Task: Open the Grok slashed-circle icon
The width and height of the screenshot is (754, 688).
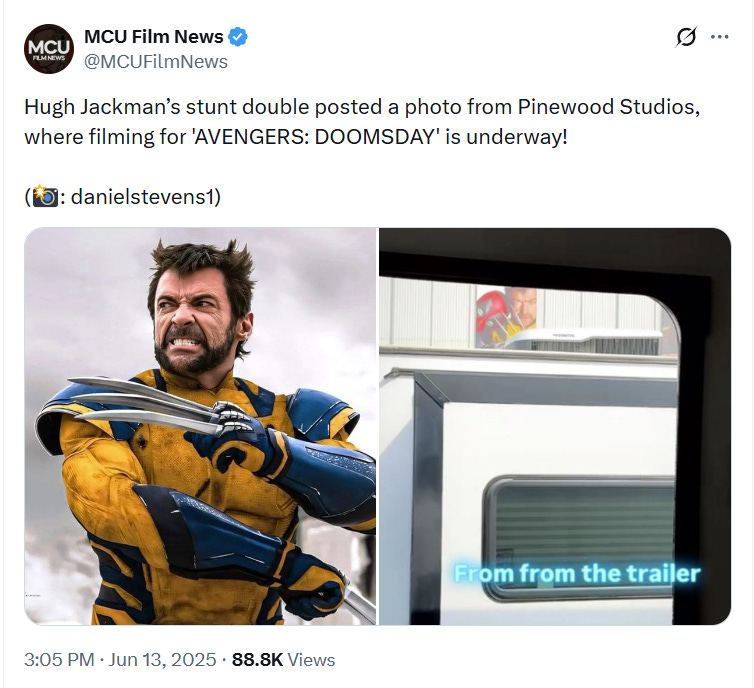Action: pos(686,37)
